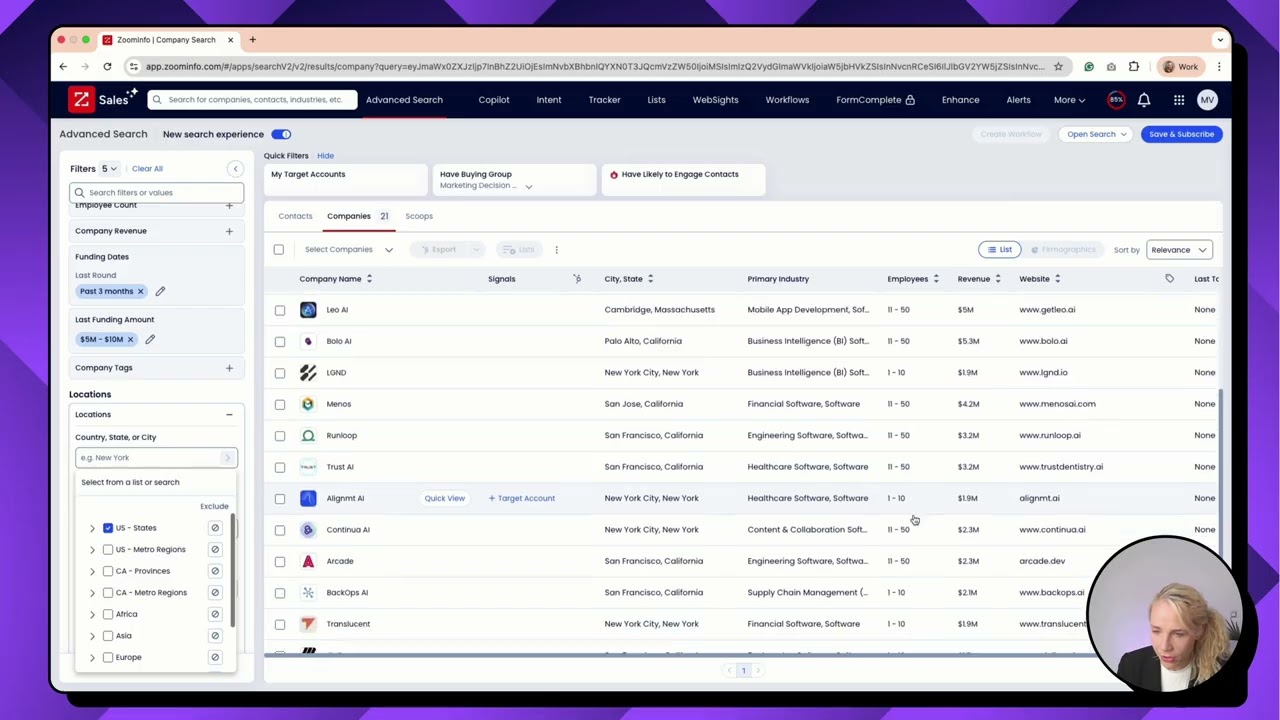Toggle New search experience switch
1280x720 pixels.
pyautogui.click(x=281, y=134)
